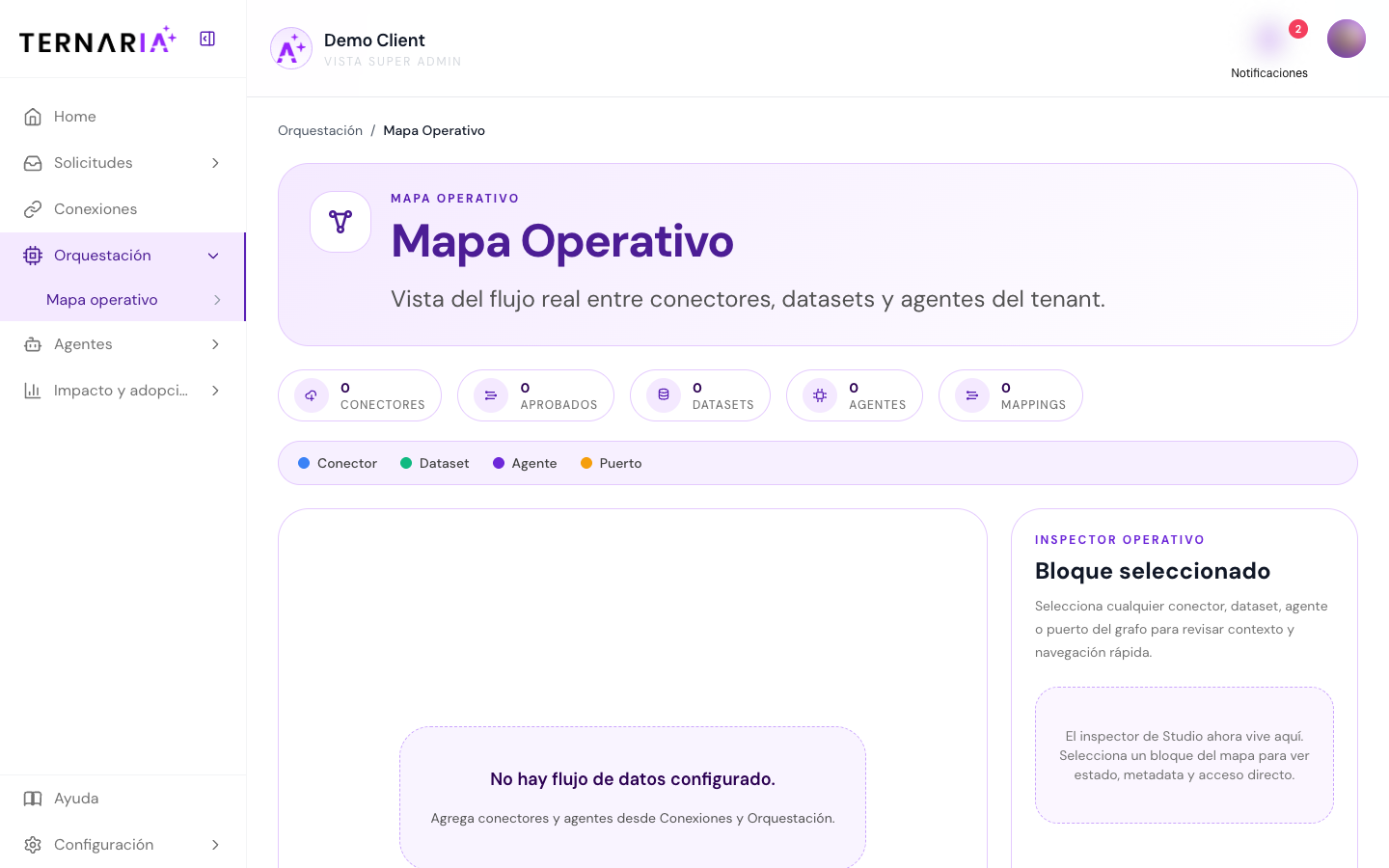Image resolution: width=1389 pixels, height=868 pixels.
Task: Click the Configuración gear icon
Action: click(x=33, y=845)
